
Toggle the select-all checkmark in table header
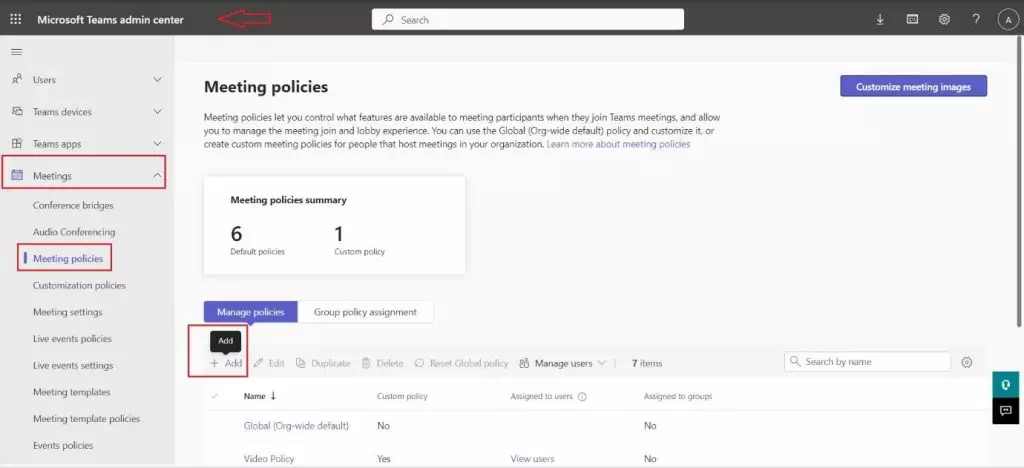214,396
